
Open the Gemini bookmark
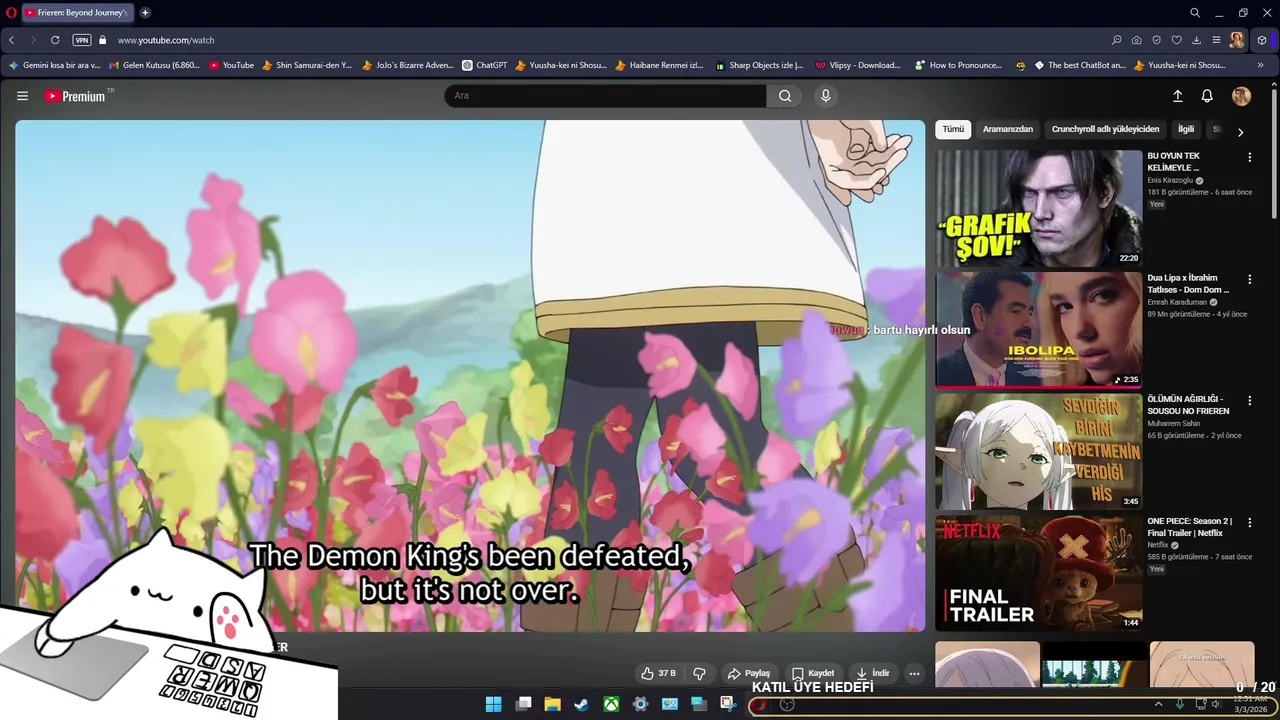point(55,65)
